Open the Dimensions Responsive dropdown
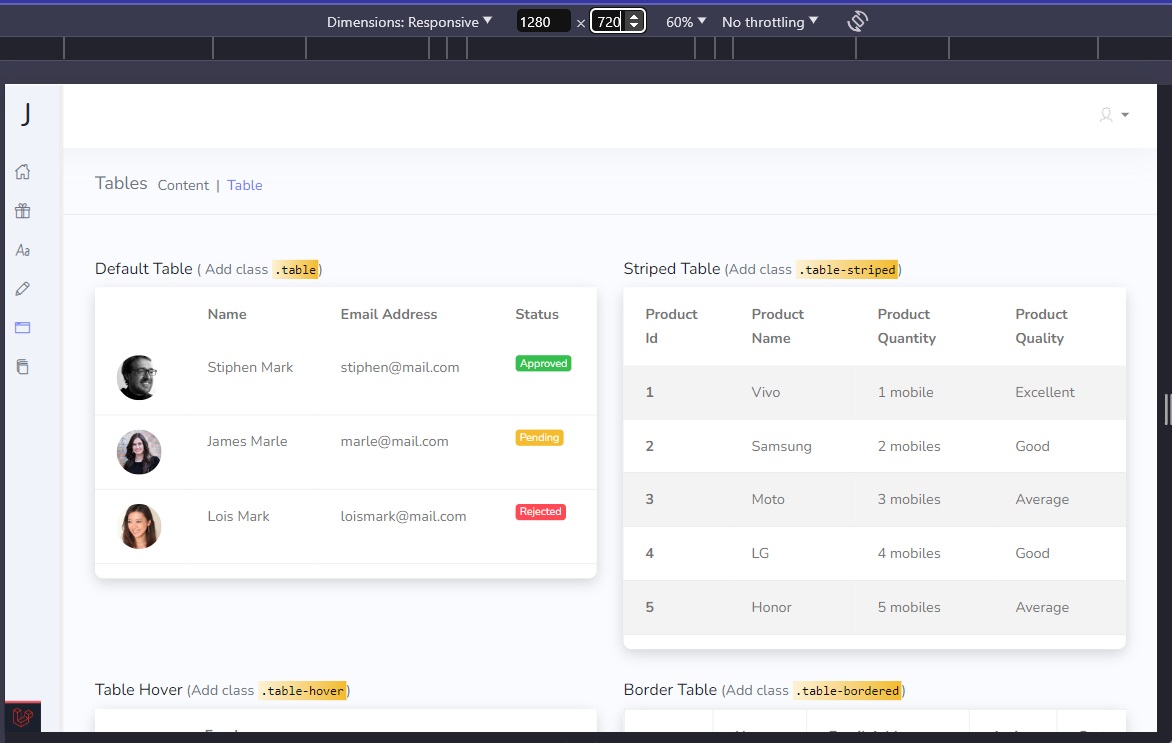1172x743 pixels. (x=410, y=20)
